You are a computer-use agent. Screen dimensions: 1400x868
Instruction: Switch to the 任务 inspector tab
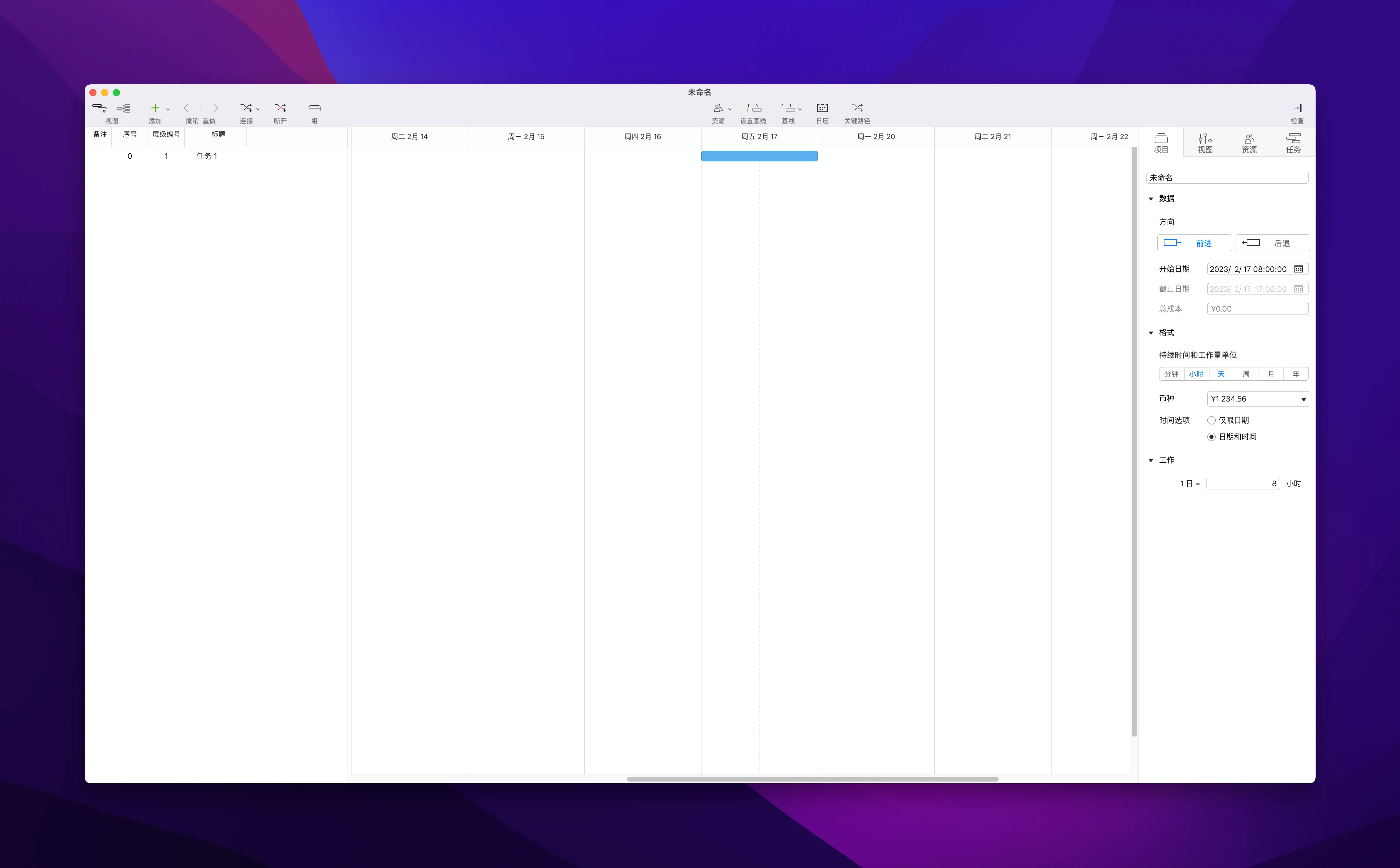click(x=1294, y=142)
